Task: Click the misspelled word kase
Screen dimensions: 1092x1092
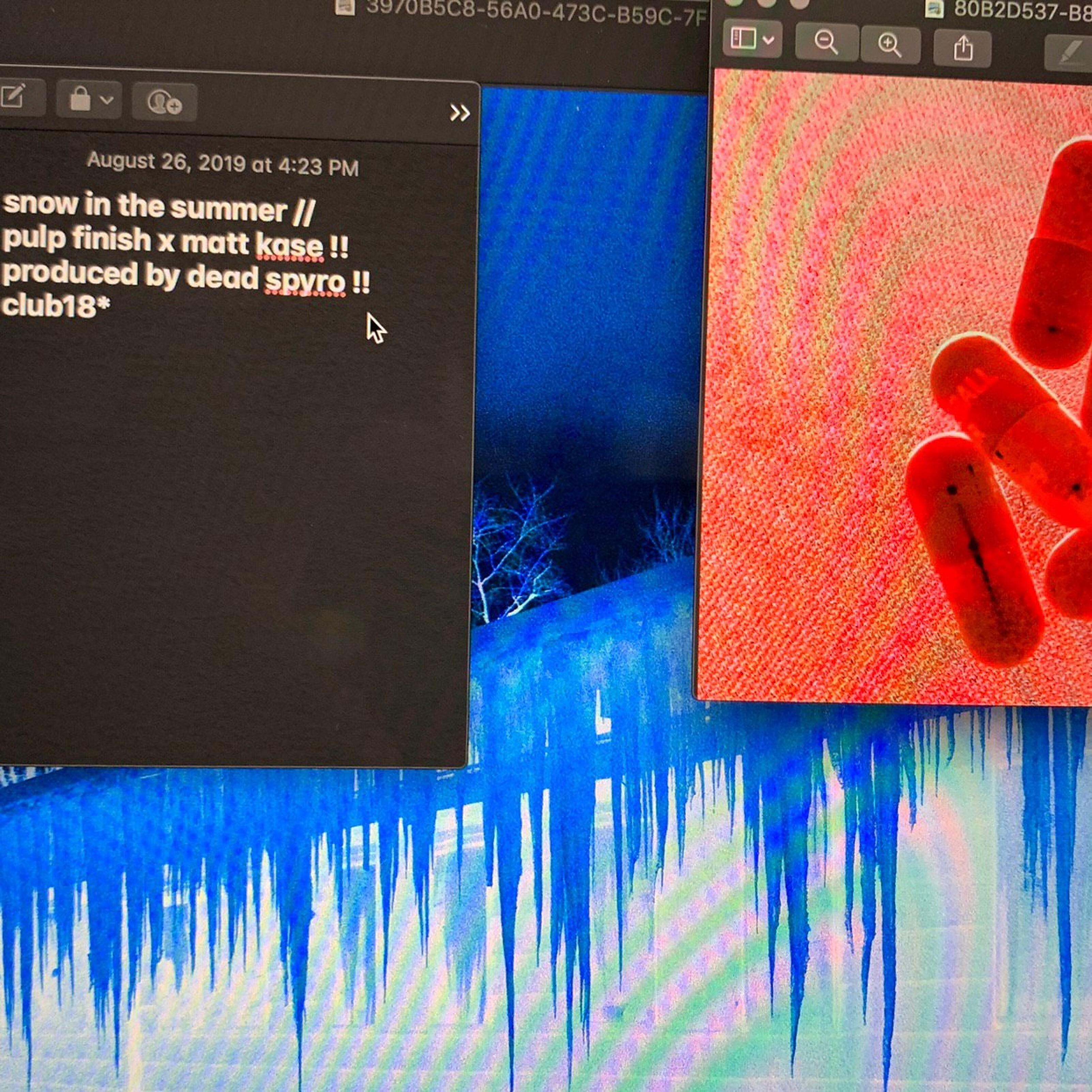Action: coord(289,245)
